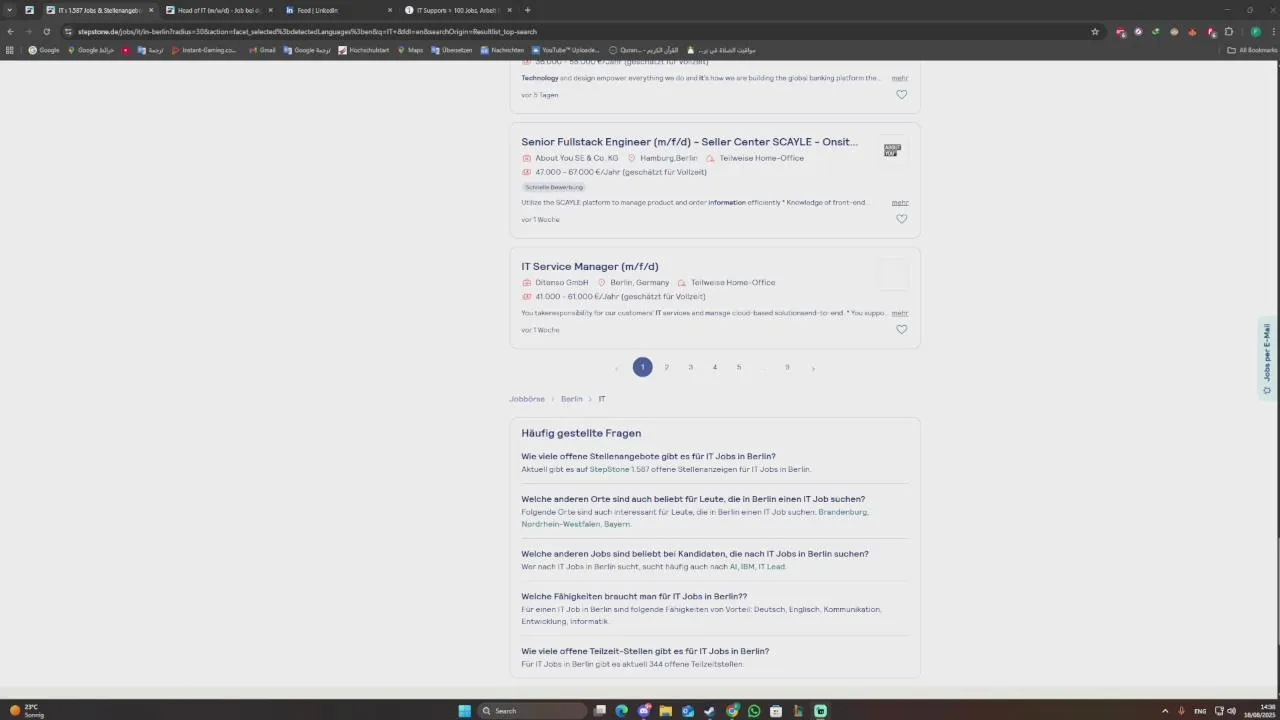Click the taskbar Search box
The height and width of the screenshot is (720, 1280).
click(x=532, y=711)
